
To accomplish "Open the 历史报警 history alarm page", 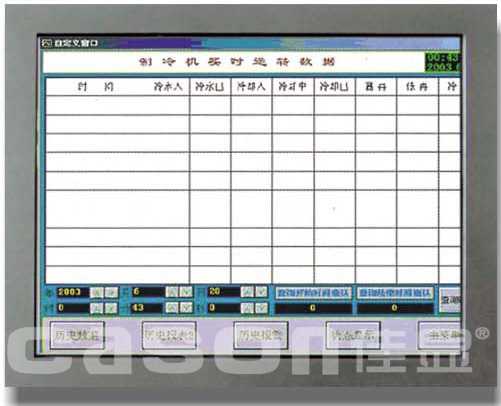I will pyautogui.click(x=261, y=335).
